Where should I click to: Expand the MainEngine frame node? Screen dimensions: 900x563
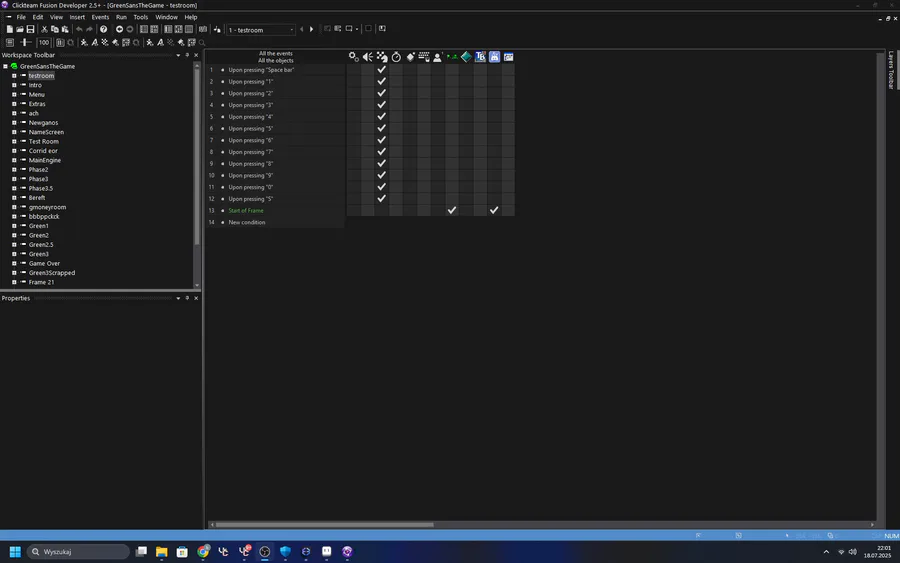[x=14, y=160]
